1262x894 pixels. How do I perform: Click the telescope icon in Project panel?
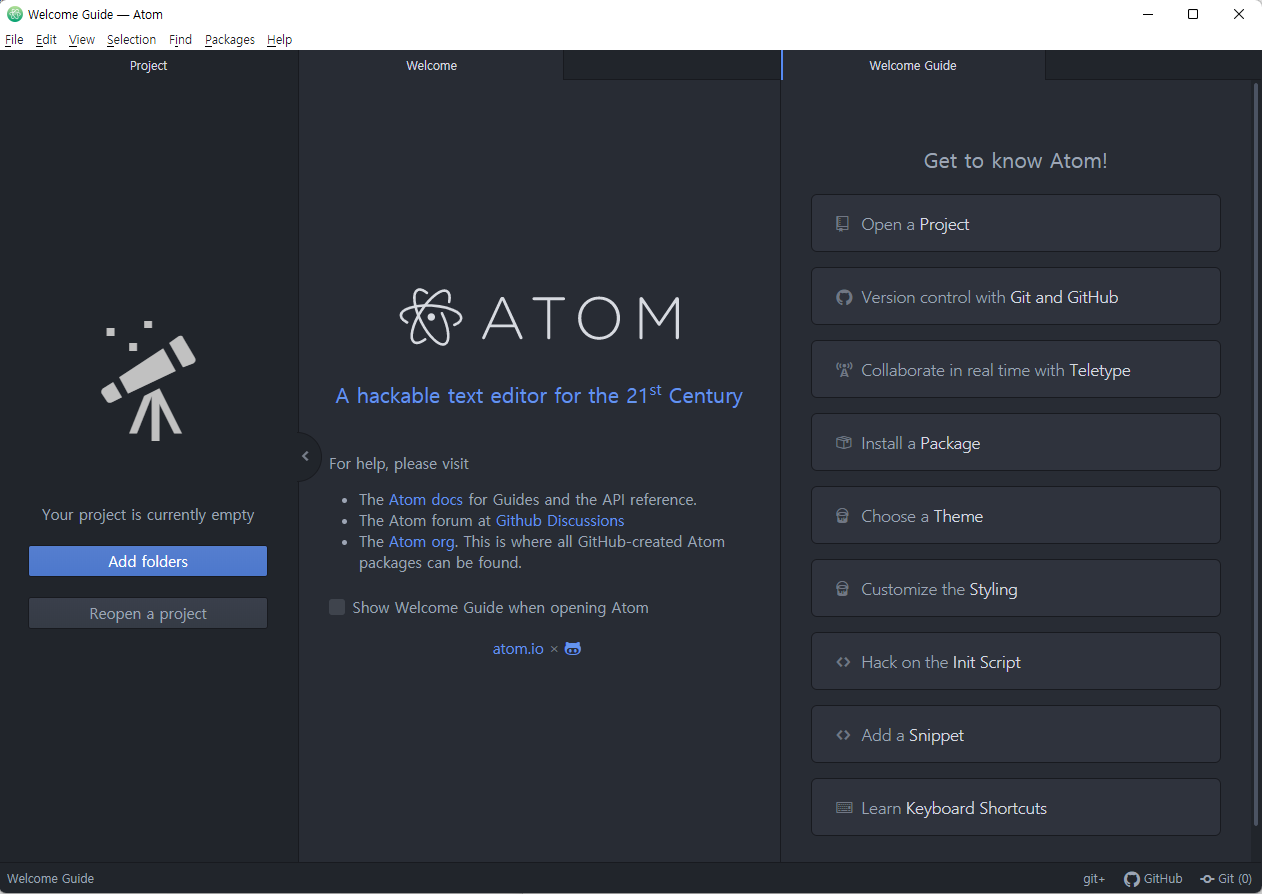tap(148, 381)
